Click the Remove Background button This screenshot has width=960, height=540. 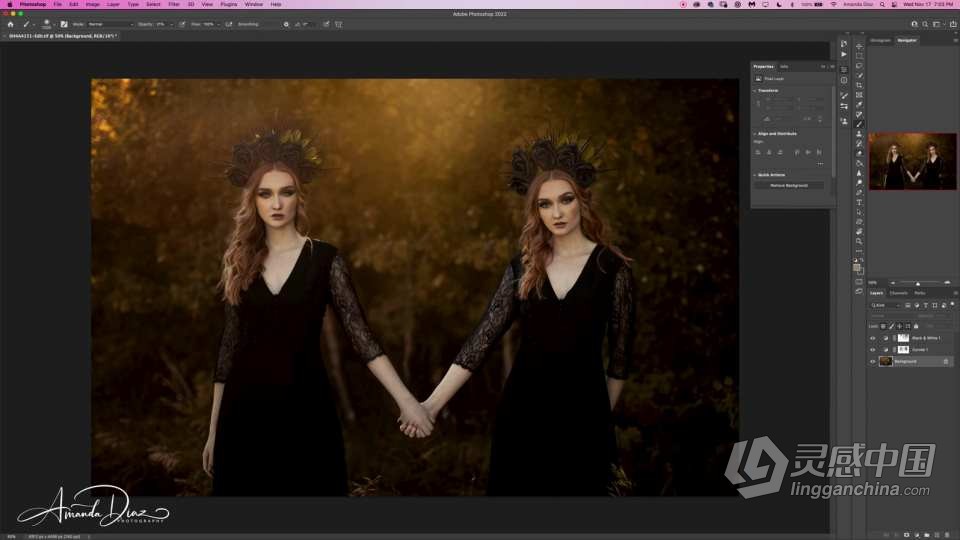(789, 185)
